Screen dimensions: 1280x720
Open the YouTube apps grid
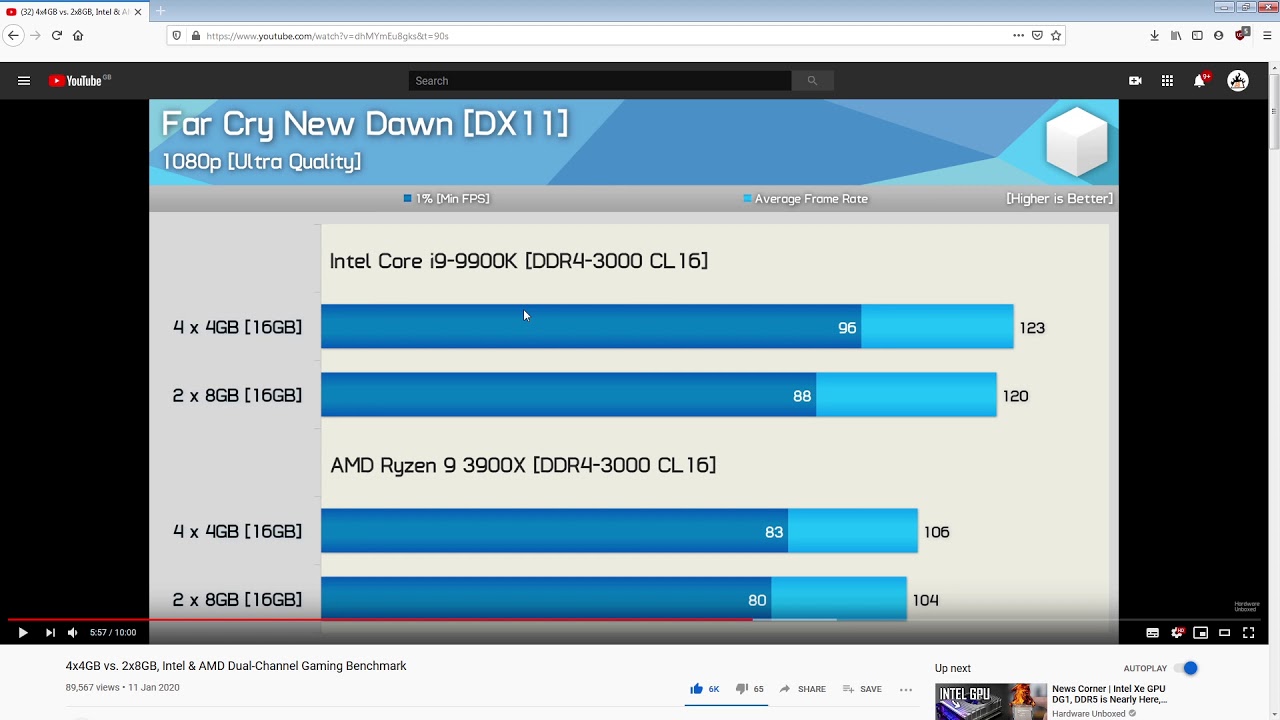1167,81
